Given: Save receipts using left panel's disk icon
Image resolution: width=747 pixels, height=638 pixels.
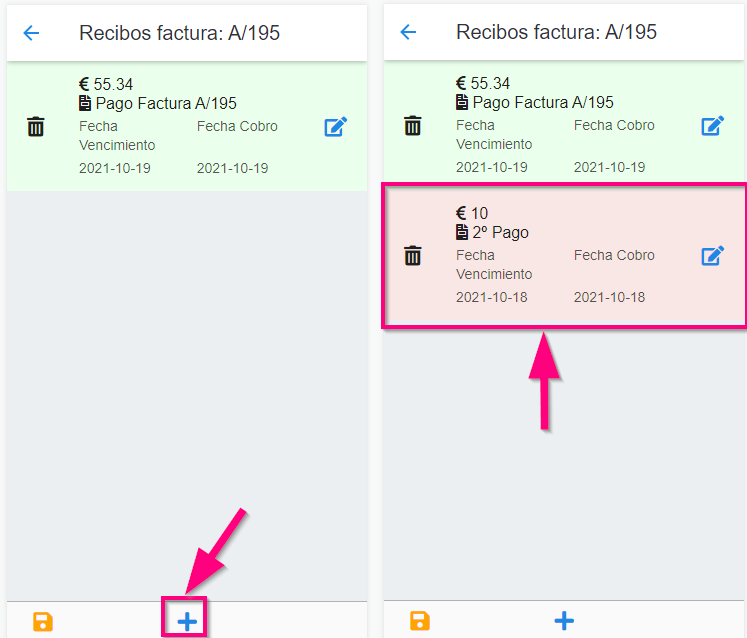Looking at the screenshot, I should tap(43, 622).
